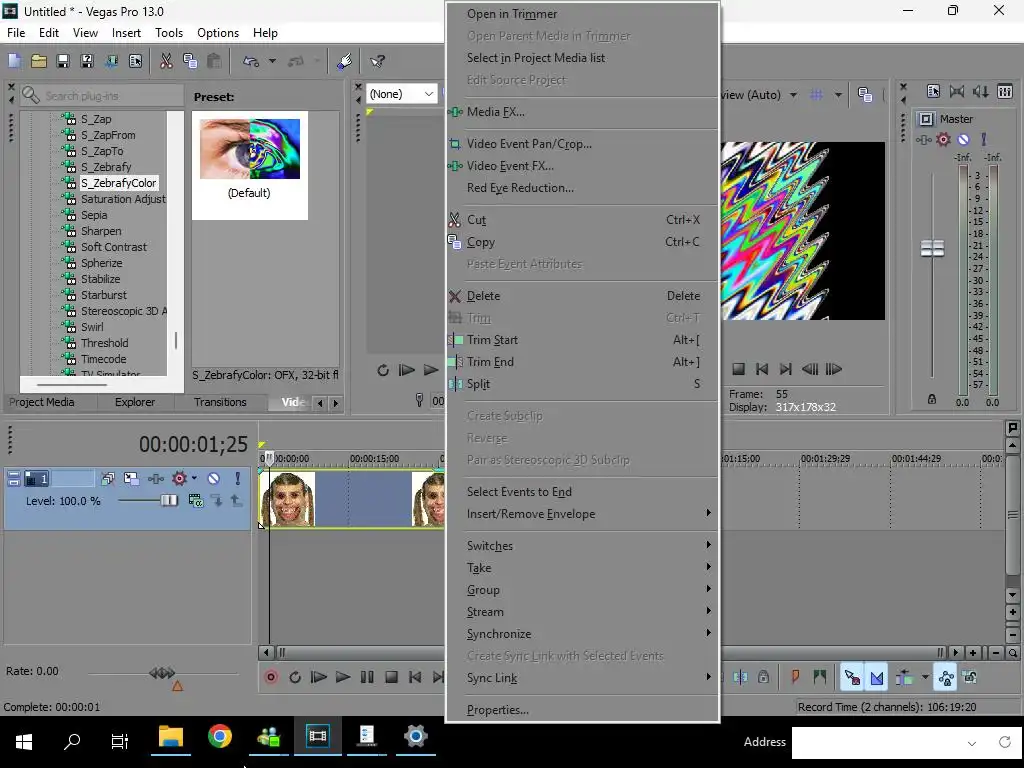Click Stop in the timeline transport bar
The width and height of the screenshot is (1024, 768).
391,677
